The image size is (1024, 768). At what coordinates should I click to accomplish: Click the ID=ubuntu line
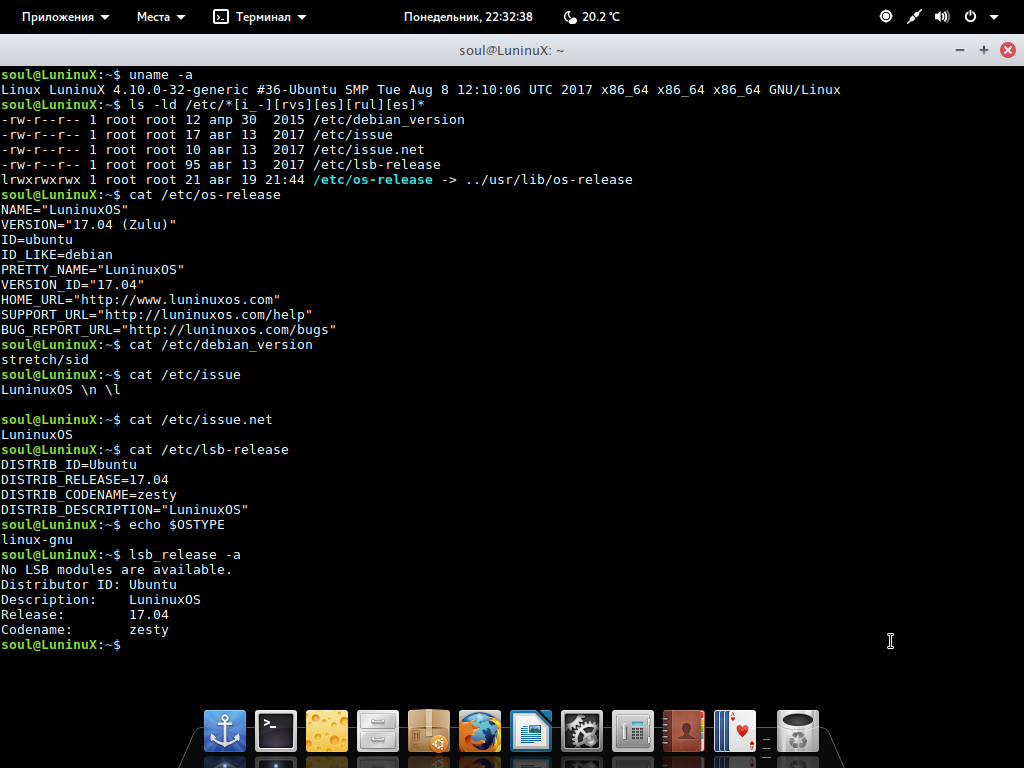(37, 240)
